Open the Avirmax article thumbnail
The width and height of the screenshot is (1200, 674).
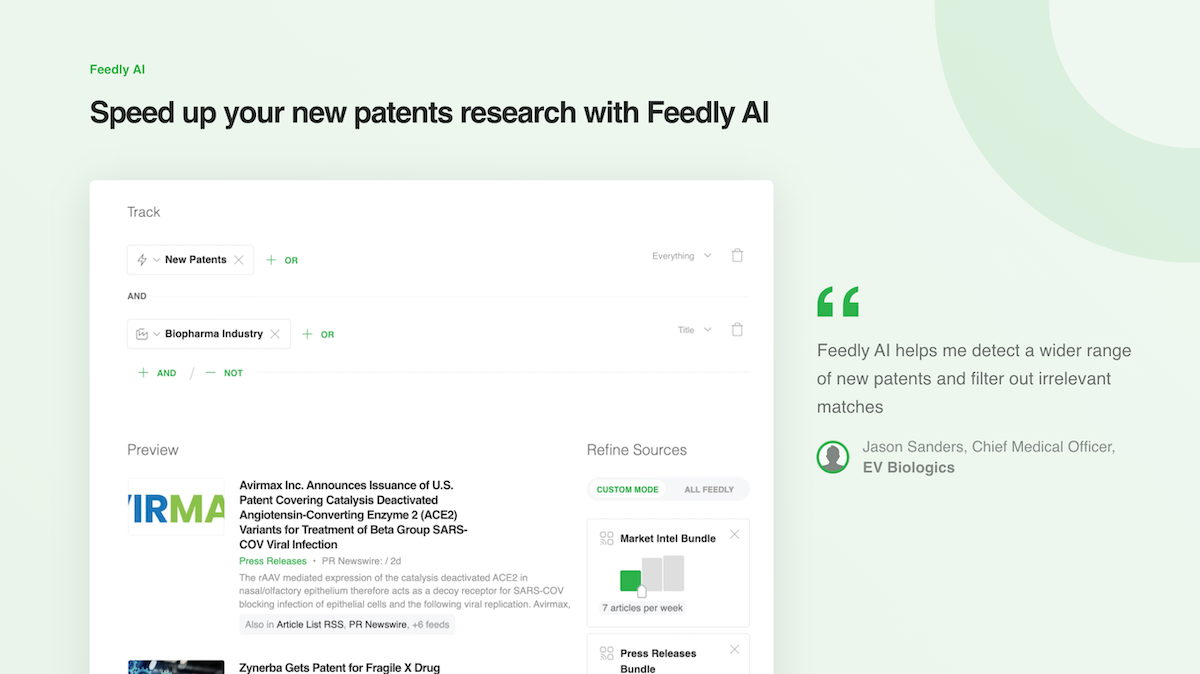(176, 507)
